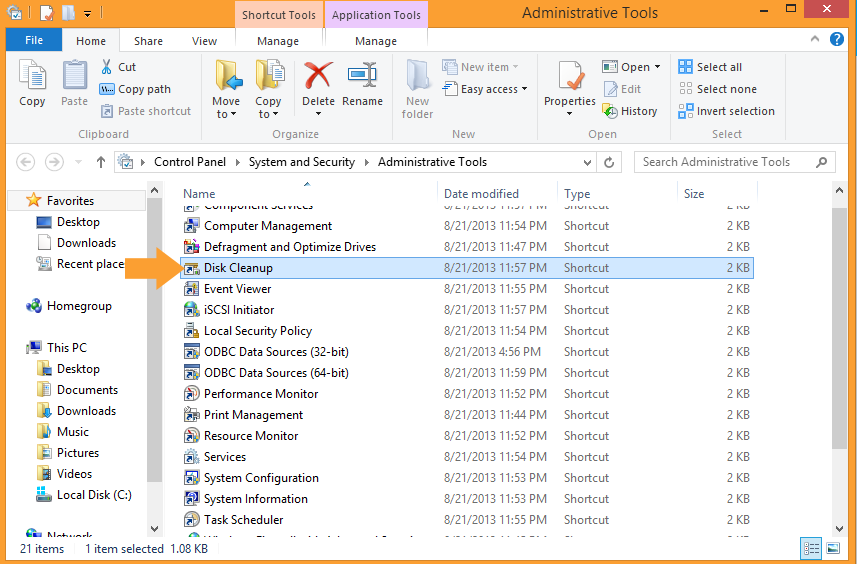Click Paste shortcut in Clipboard group
Screen dimensions: 857x564
146,111
